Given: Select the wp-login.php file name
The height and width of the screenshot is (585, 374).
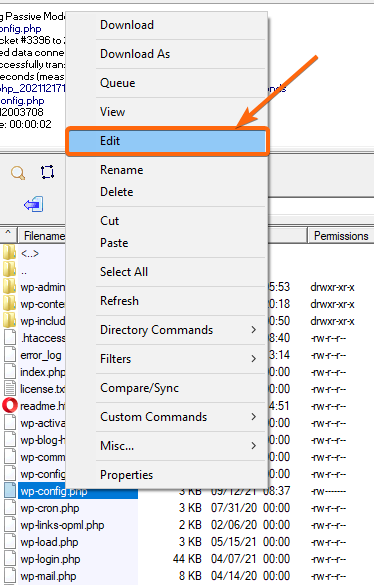Looking at the screenshot, I should pyautogui.click(x=50, y=559).
